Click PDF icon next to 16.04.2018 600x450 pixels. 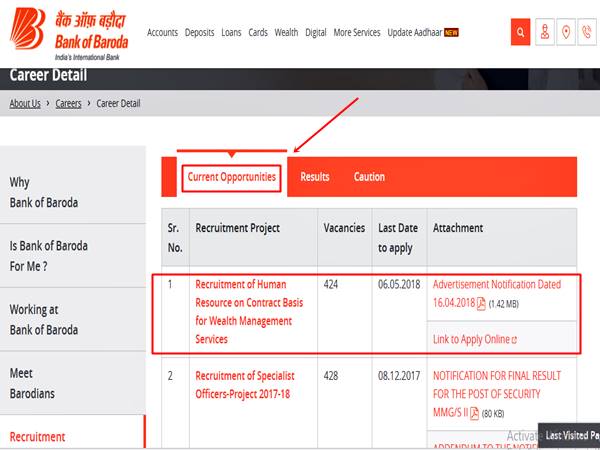tap(481, 304)
